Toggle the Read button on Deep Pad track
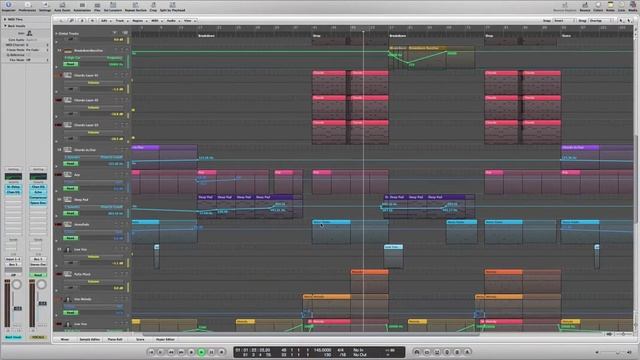 [70, 213]
